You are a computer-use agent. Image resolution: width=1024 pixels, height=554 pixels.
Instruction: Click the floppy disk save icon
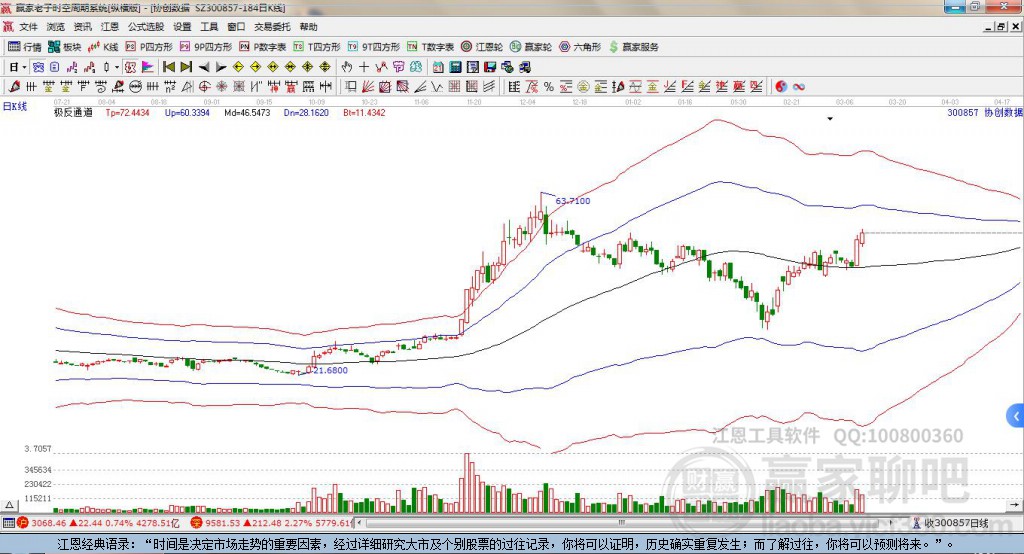coord(490,67)
